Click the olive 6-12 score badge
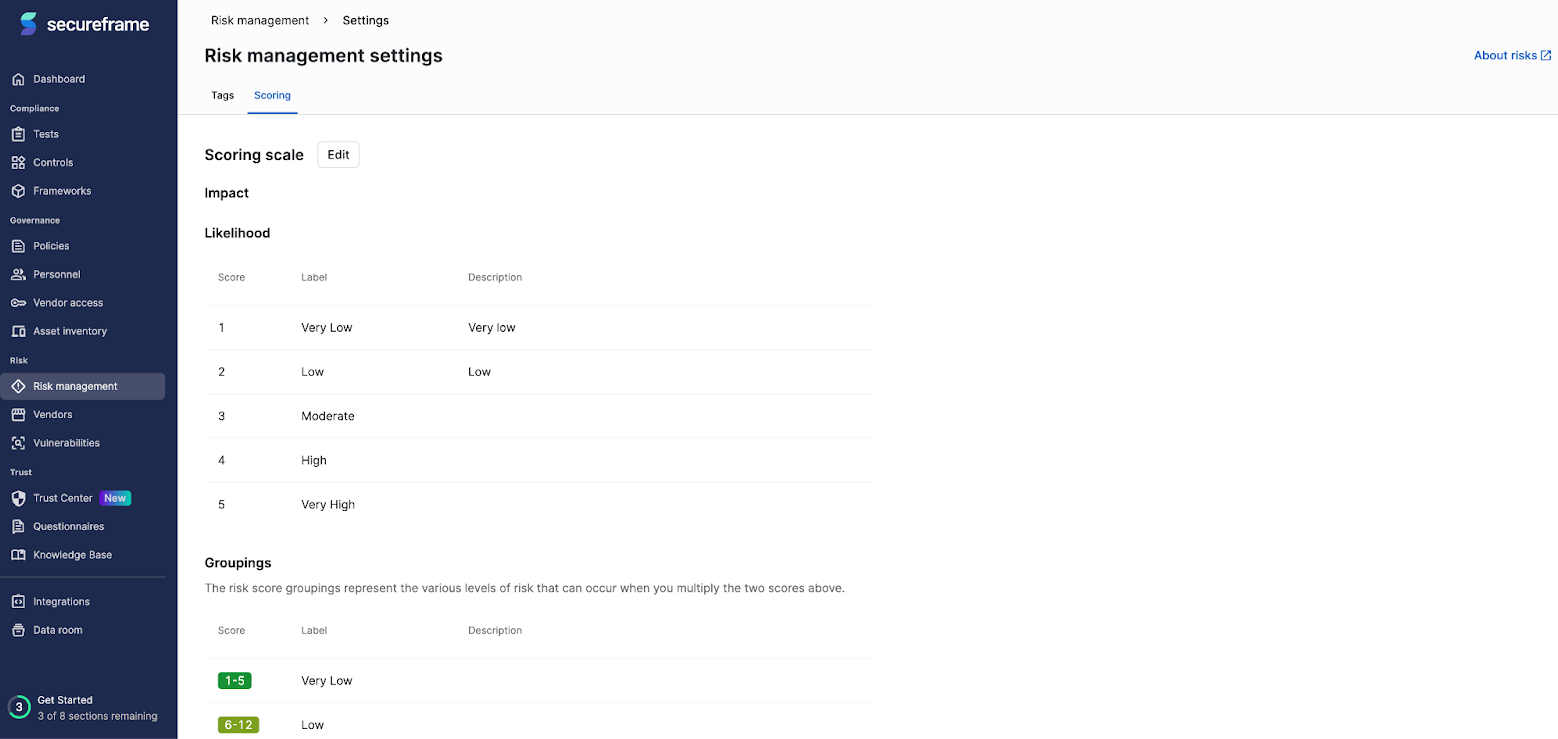 (x=238, y=725)
